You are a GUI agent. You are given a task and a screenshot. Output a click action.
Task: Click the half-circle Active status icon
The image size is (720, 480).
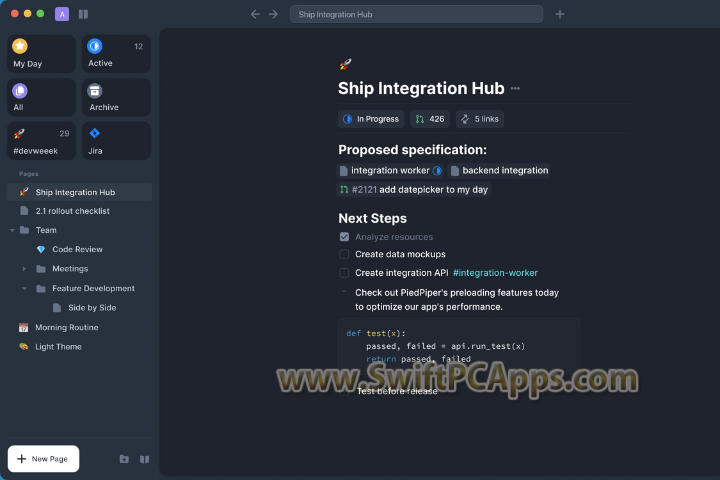tap(95, 46)
